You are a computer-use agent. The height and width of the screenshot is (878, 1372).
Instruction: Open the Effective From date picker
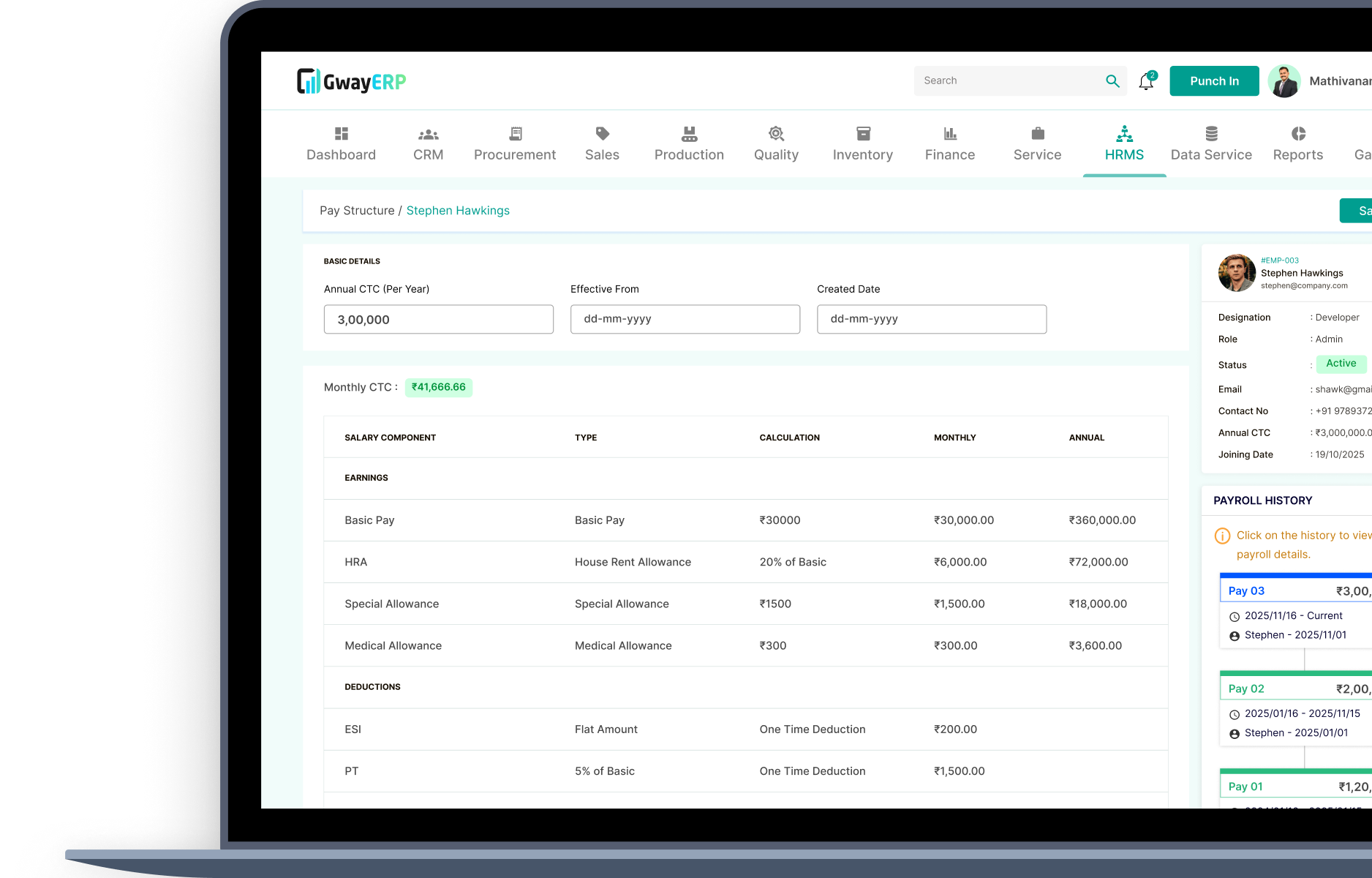pos(685,319)
